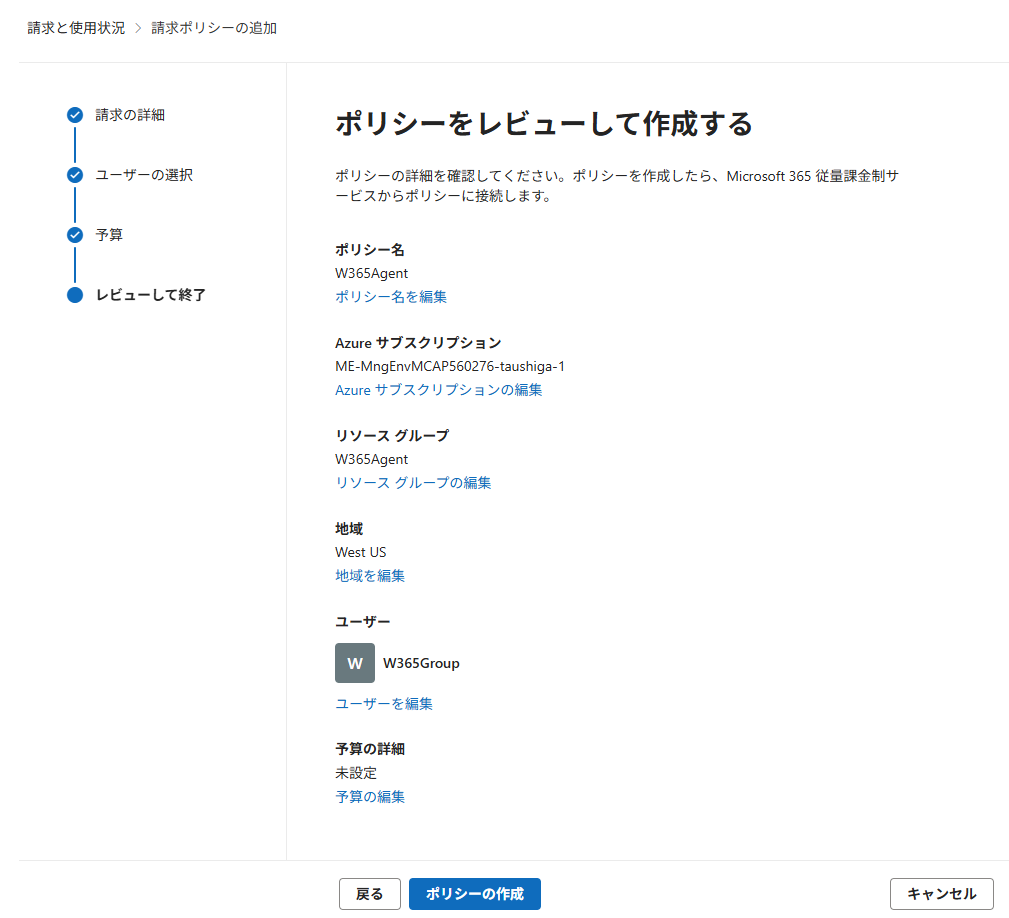Screen dimensions: 1009x918
Task: Open the 予算 step
Action: click(109, 235)
